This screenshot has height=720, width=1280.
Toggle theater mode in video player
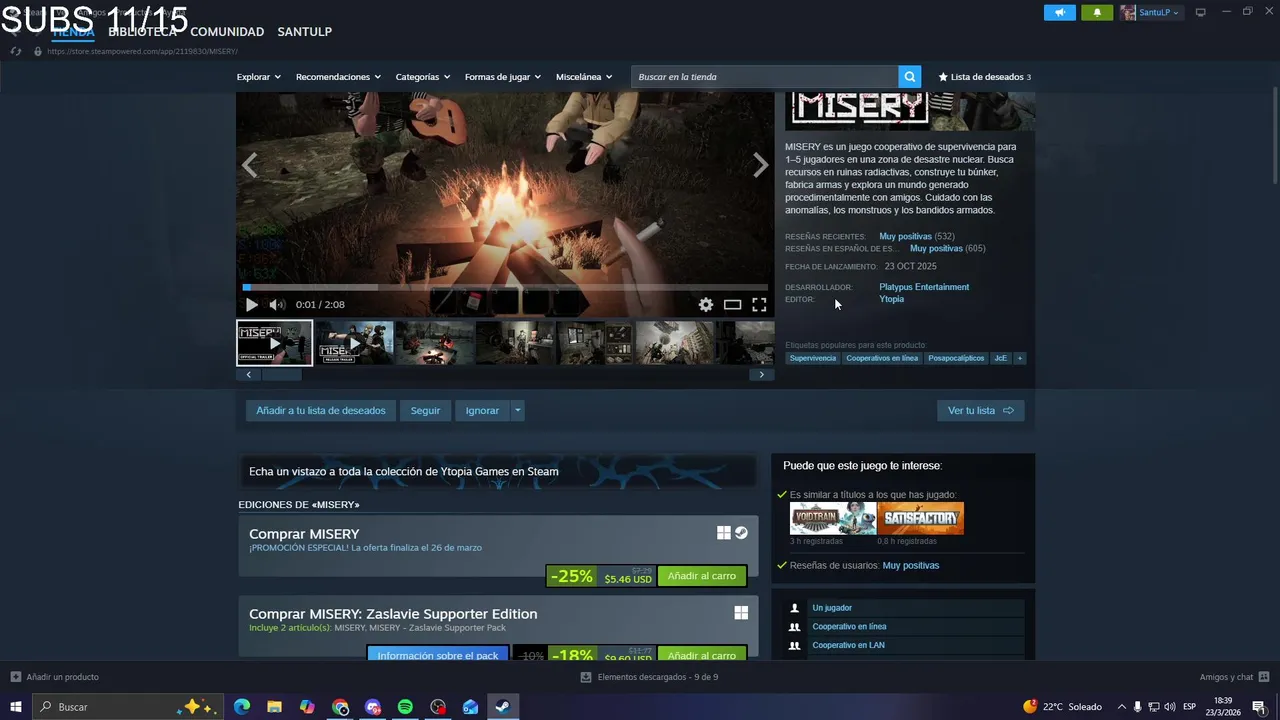click(733, 305)
